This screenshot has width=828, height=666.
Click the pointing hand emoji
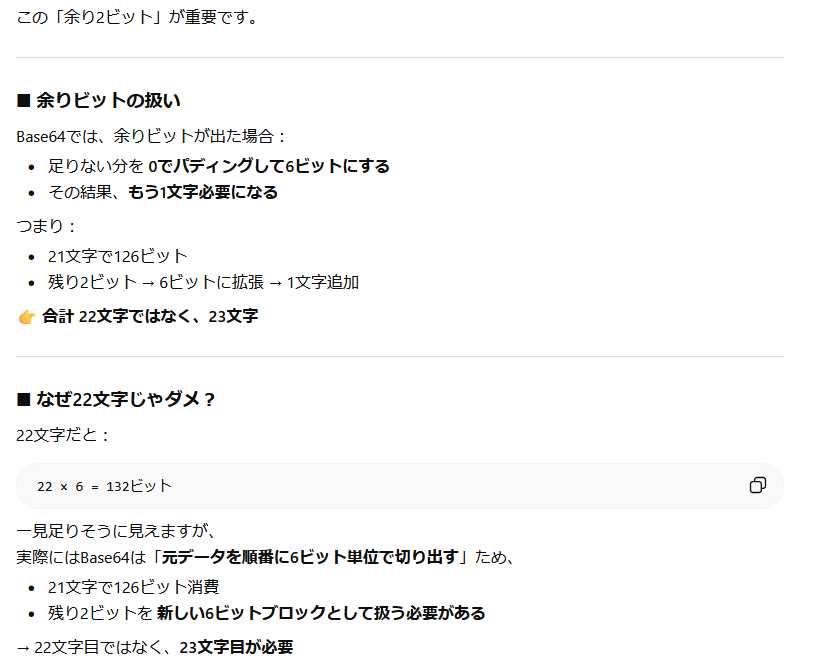27,317
